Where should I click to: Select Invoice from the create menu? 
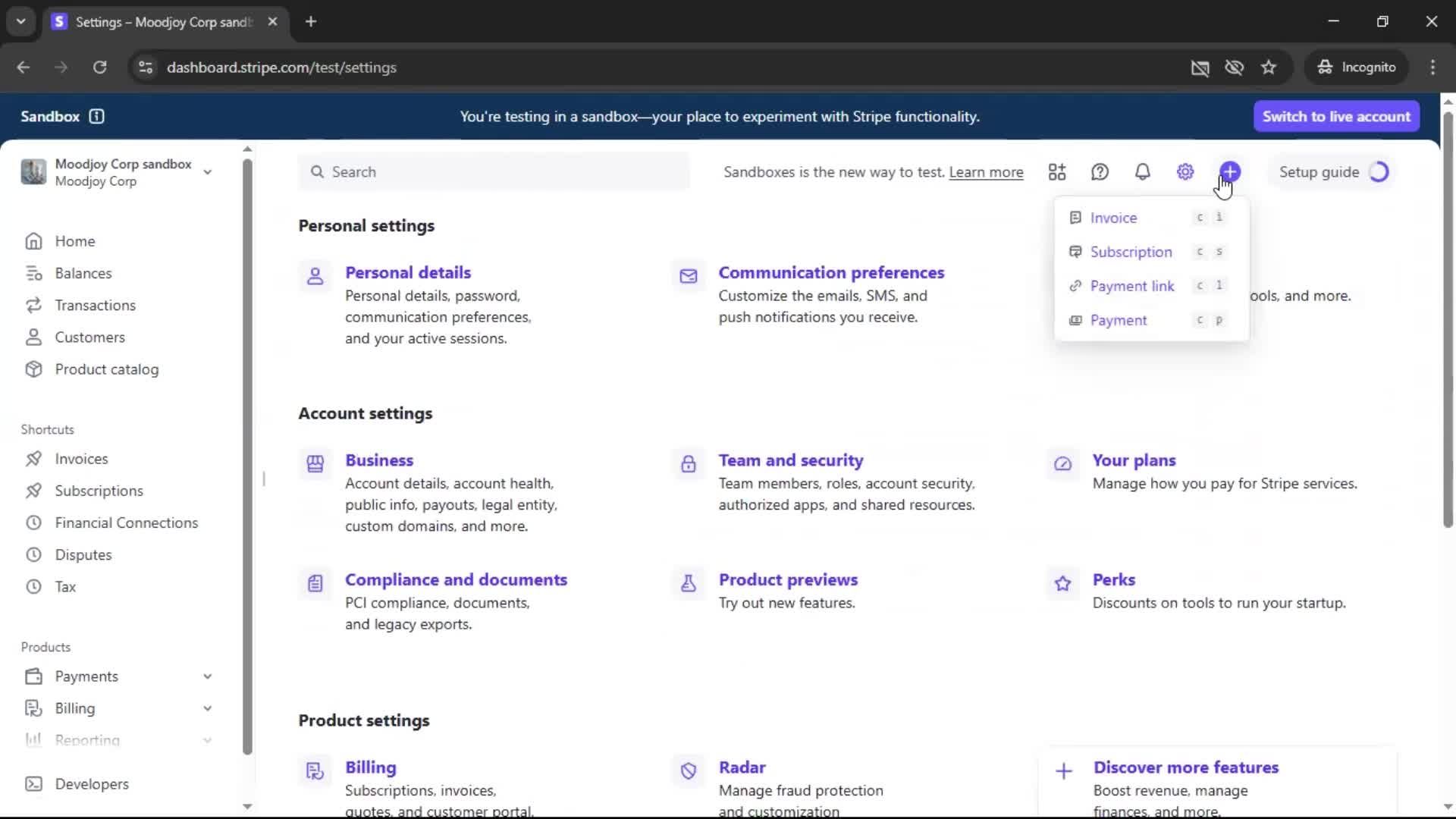1113,218
